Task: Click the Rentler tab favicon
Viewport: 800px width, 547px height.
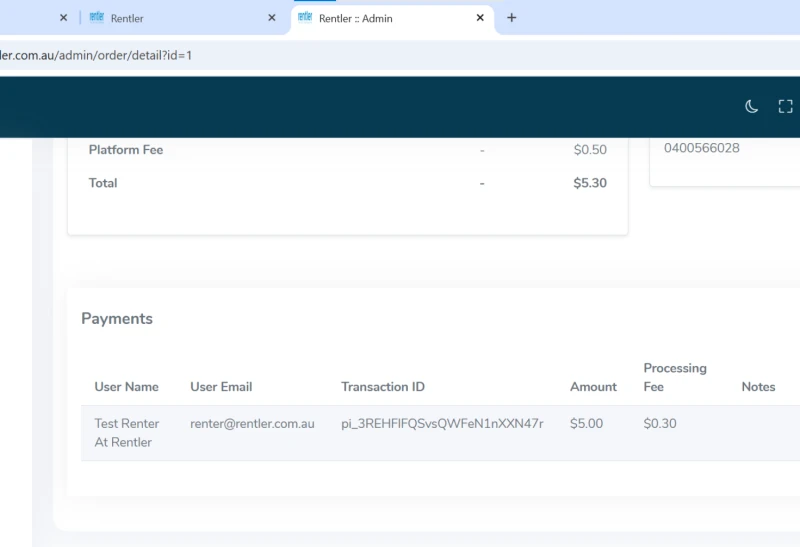Action: (96, 17)
